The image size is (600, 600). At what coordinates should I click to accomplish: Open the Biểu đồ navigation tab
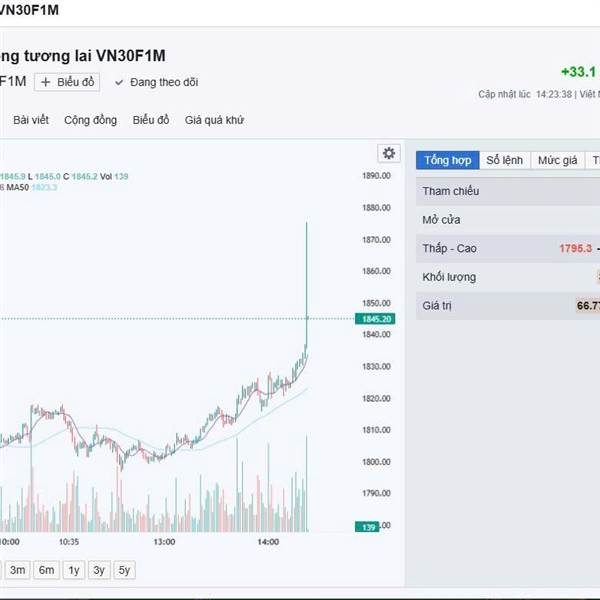pos(151,120)
